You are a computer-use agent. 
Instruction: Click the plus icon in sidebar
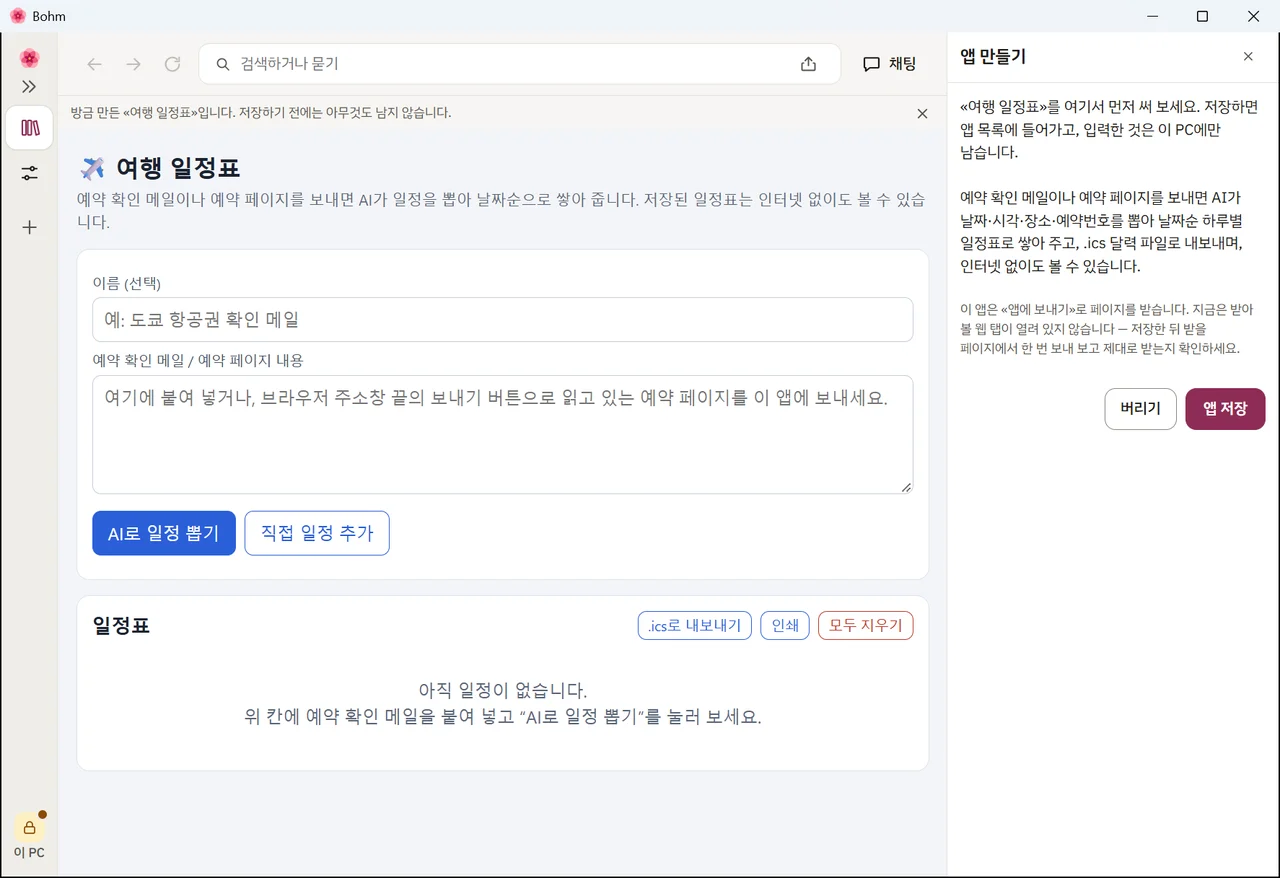(x=29, y=227)
